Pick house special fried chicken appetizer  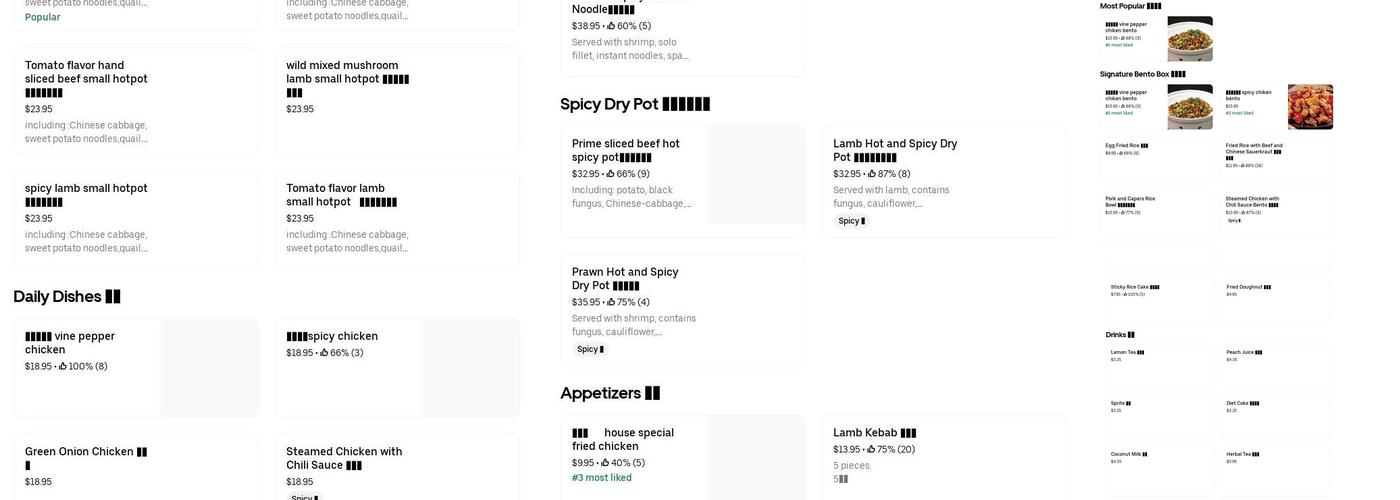(683, 456)
